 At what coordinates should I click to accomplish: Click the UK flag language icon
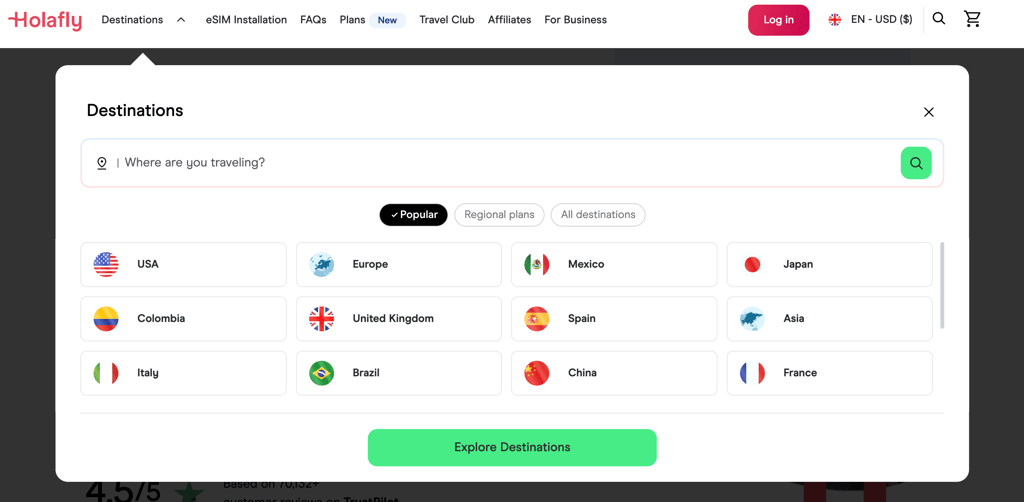pos(835,20)
